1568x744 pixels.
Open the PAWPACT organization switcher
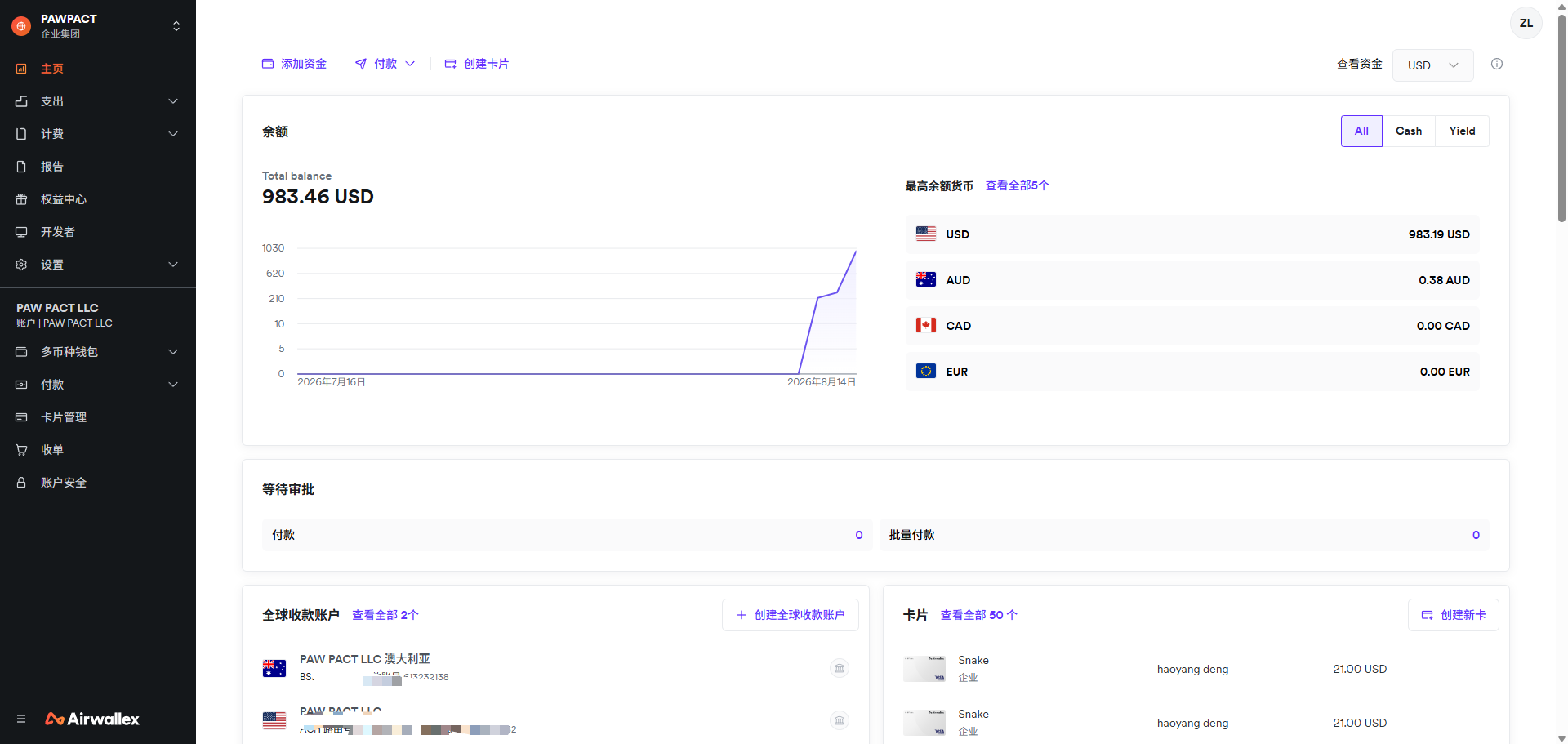coord(176,26)
